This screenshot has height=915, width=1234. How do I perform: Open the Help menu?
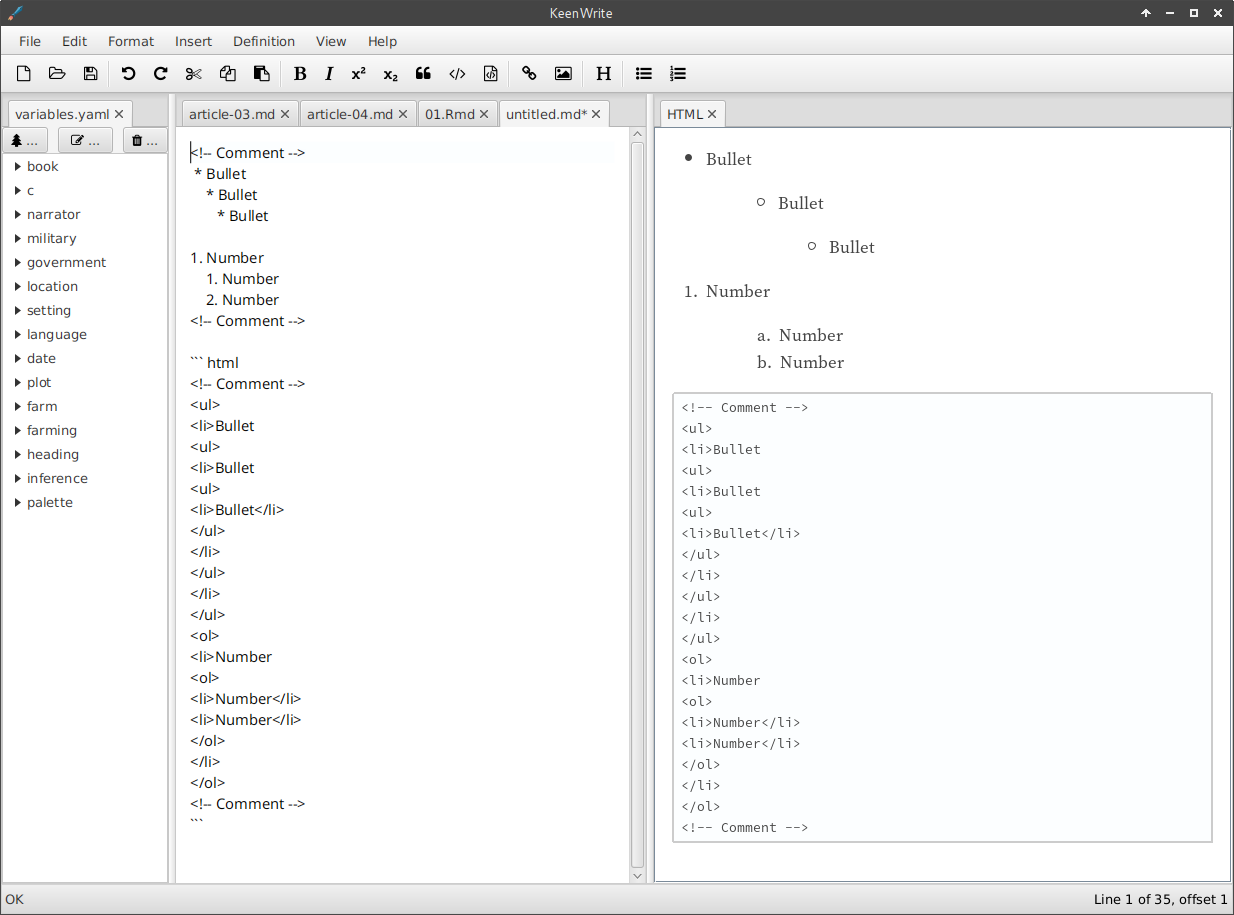coord(383,41)
